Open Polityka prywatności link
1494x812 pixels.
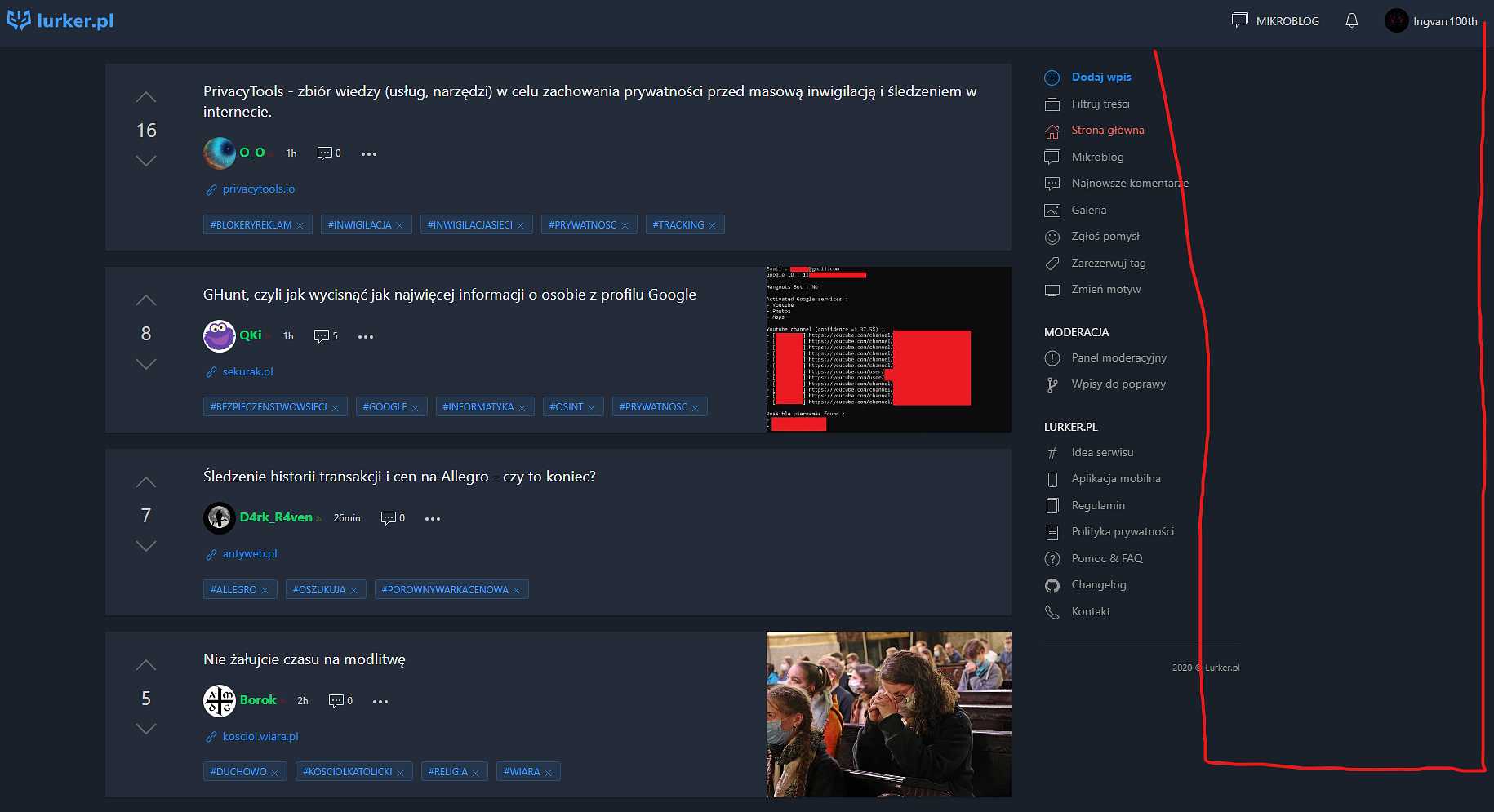(x=1109, y=531)
